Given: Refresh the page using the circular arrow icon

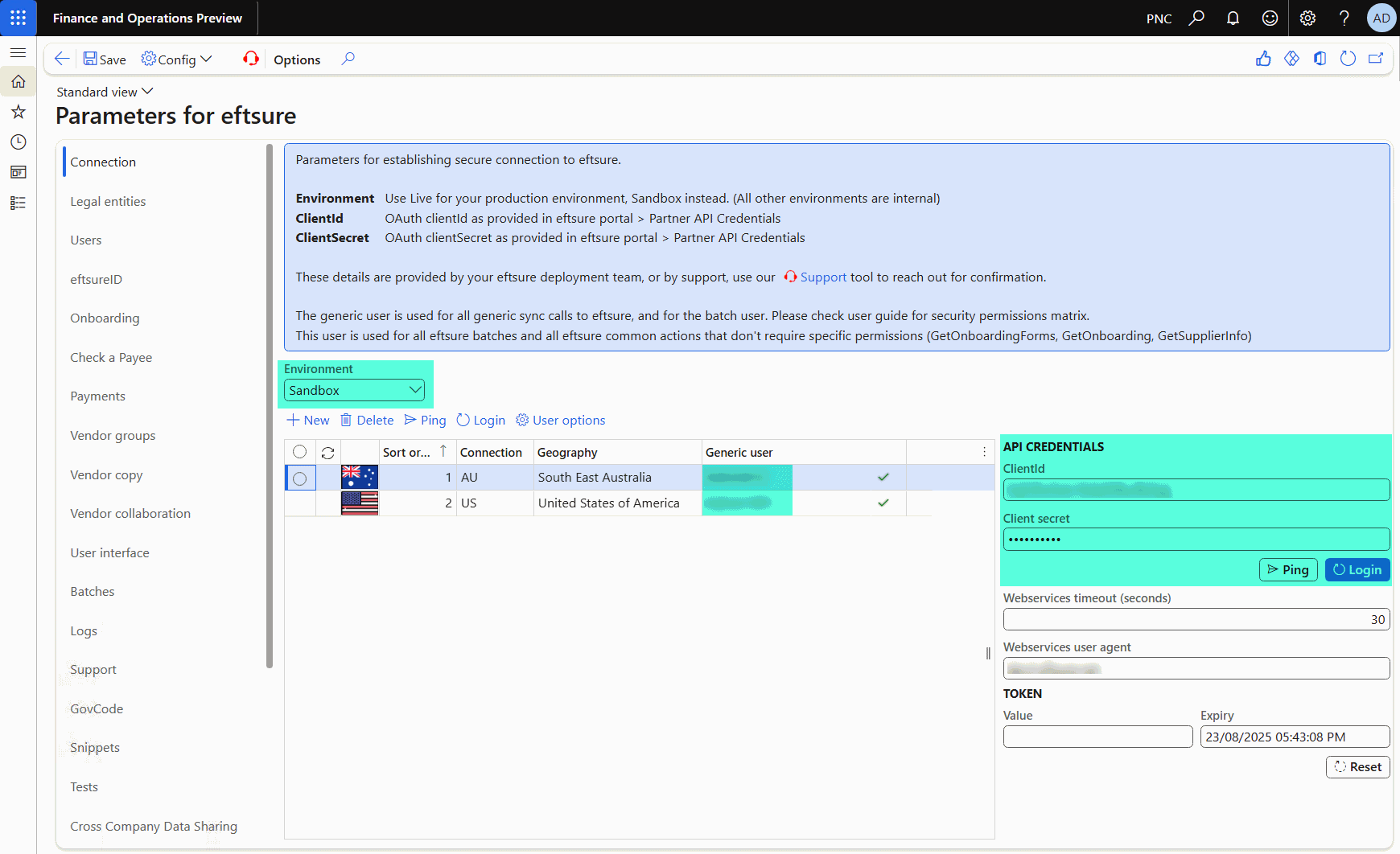Looking at the screenshot, I should coord(1348,59).
